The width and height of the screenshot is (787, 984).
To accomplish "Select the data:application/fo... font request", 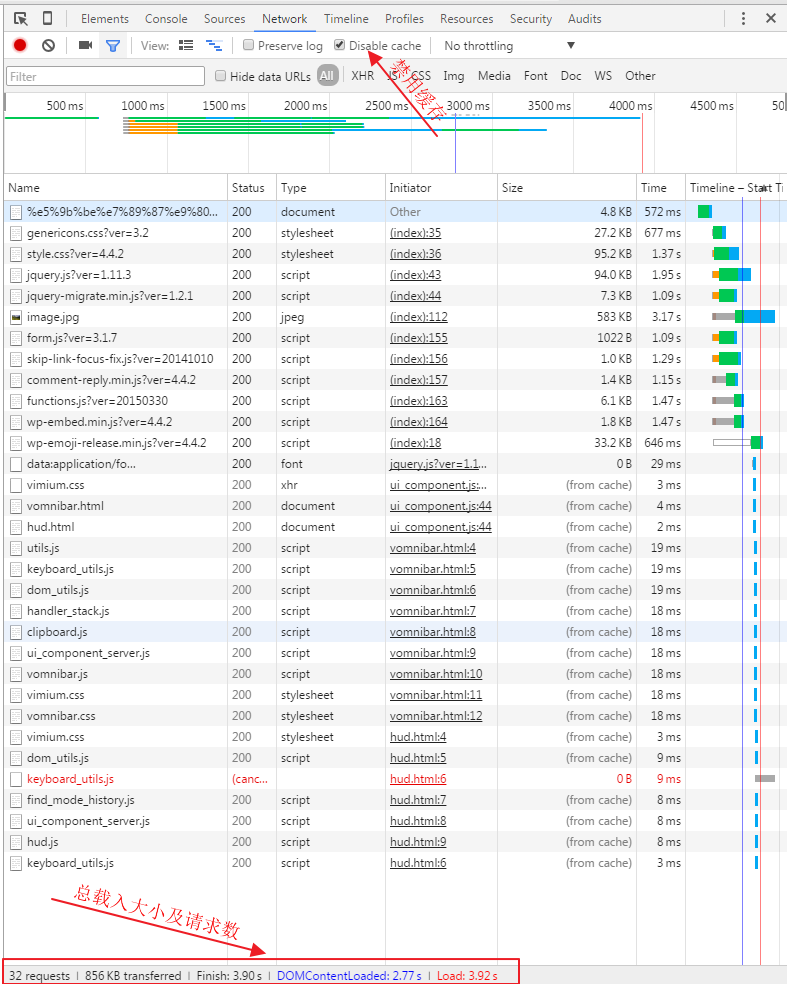I will (x=81, y=464).
